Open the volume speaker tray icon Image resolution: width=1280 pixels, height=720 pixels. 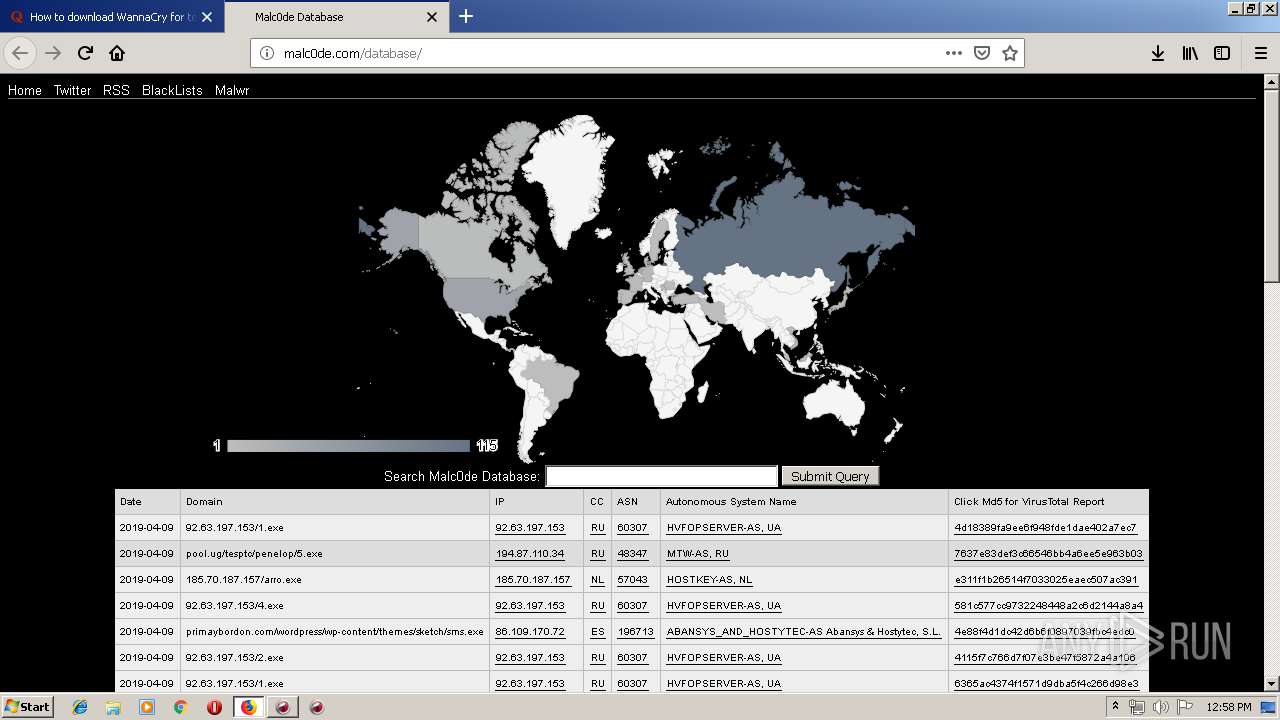point(1159,707)
